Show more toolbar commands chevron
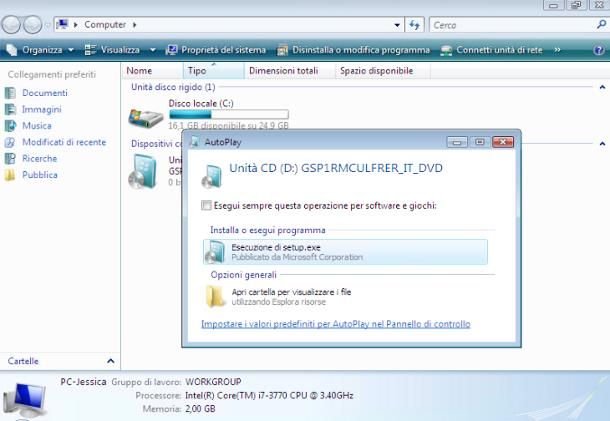The width and height of the screenshot is (610, 421). pyautogui.click(x=557, y=50)
